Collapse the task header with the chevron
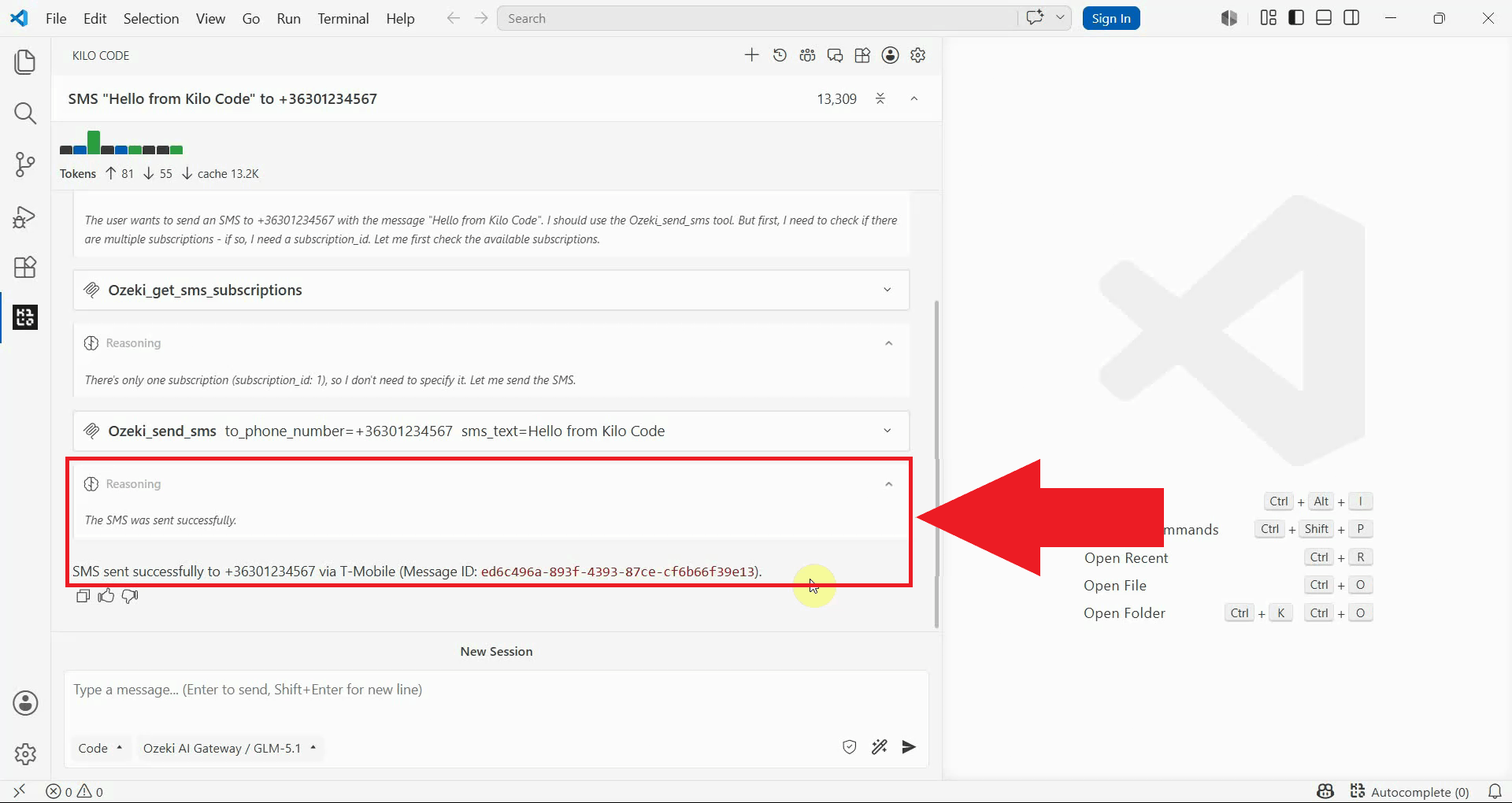Screen dimensions: 1512x803 point(914,98)
